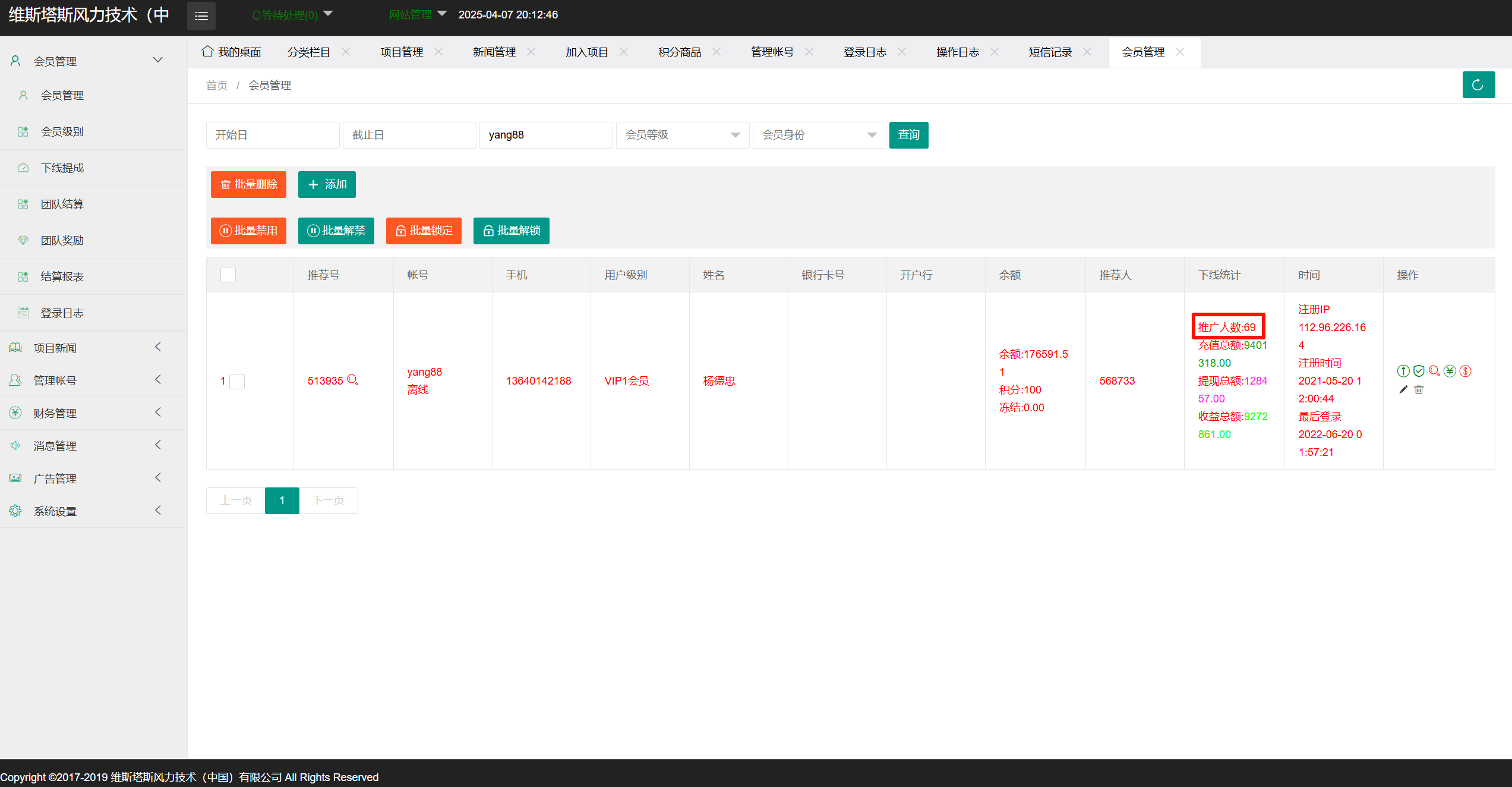Image resolution: width=1512 pixels, height=787 pixels.
Task: Click page 1 in the pagination
Action: click(282, 500)
